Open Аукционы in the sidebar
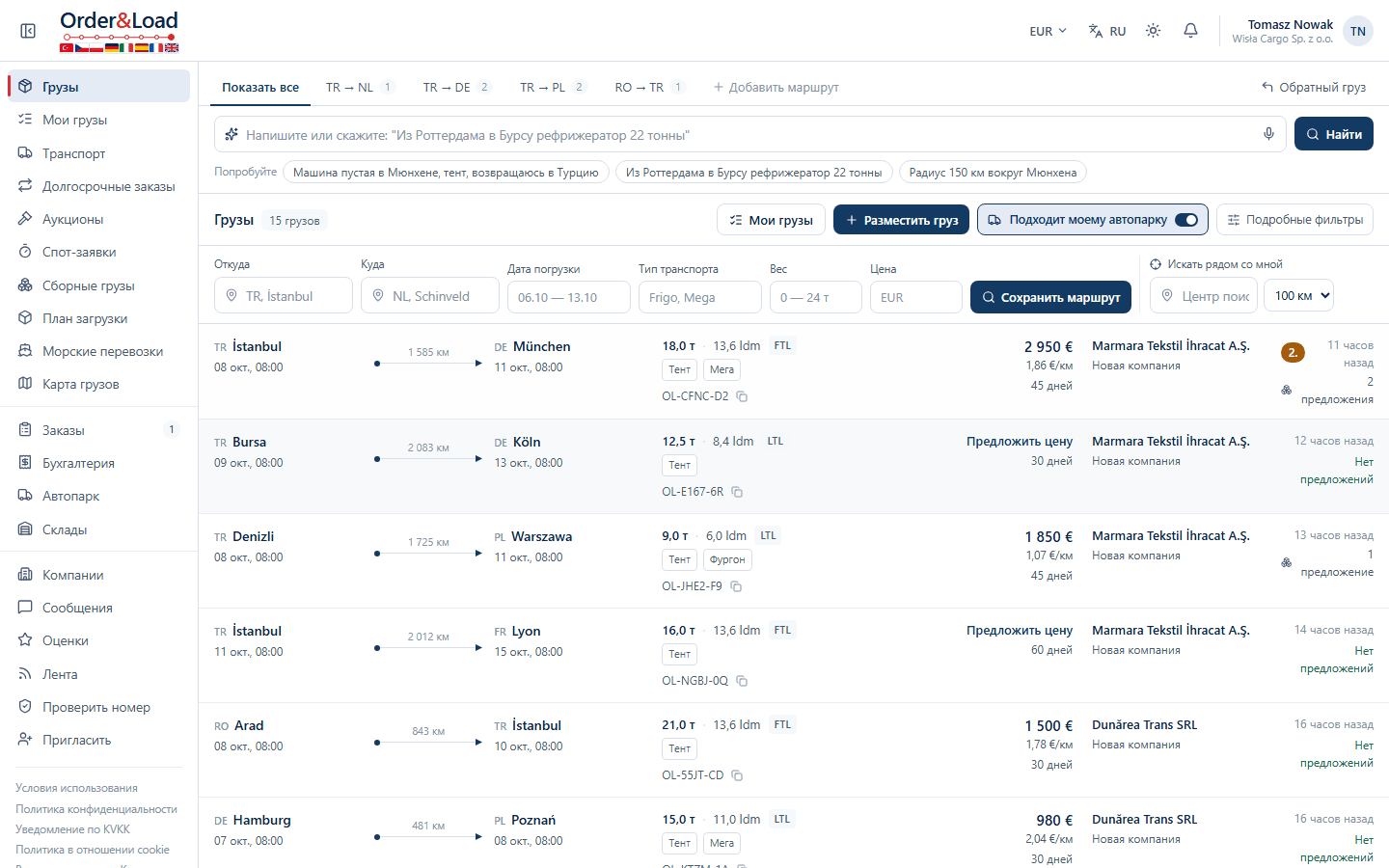The image size is (1389, 868). click(x=98, y=219)
